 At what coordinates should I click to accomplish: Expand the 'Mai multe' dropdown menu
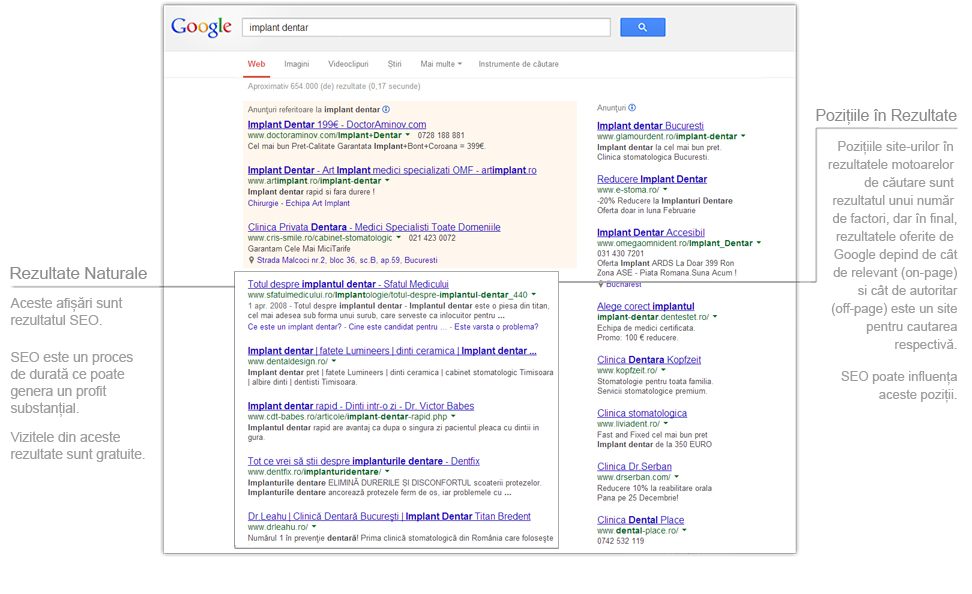pyautogui.click(x=441, y=64)
